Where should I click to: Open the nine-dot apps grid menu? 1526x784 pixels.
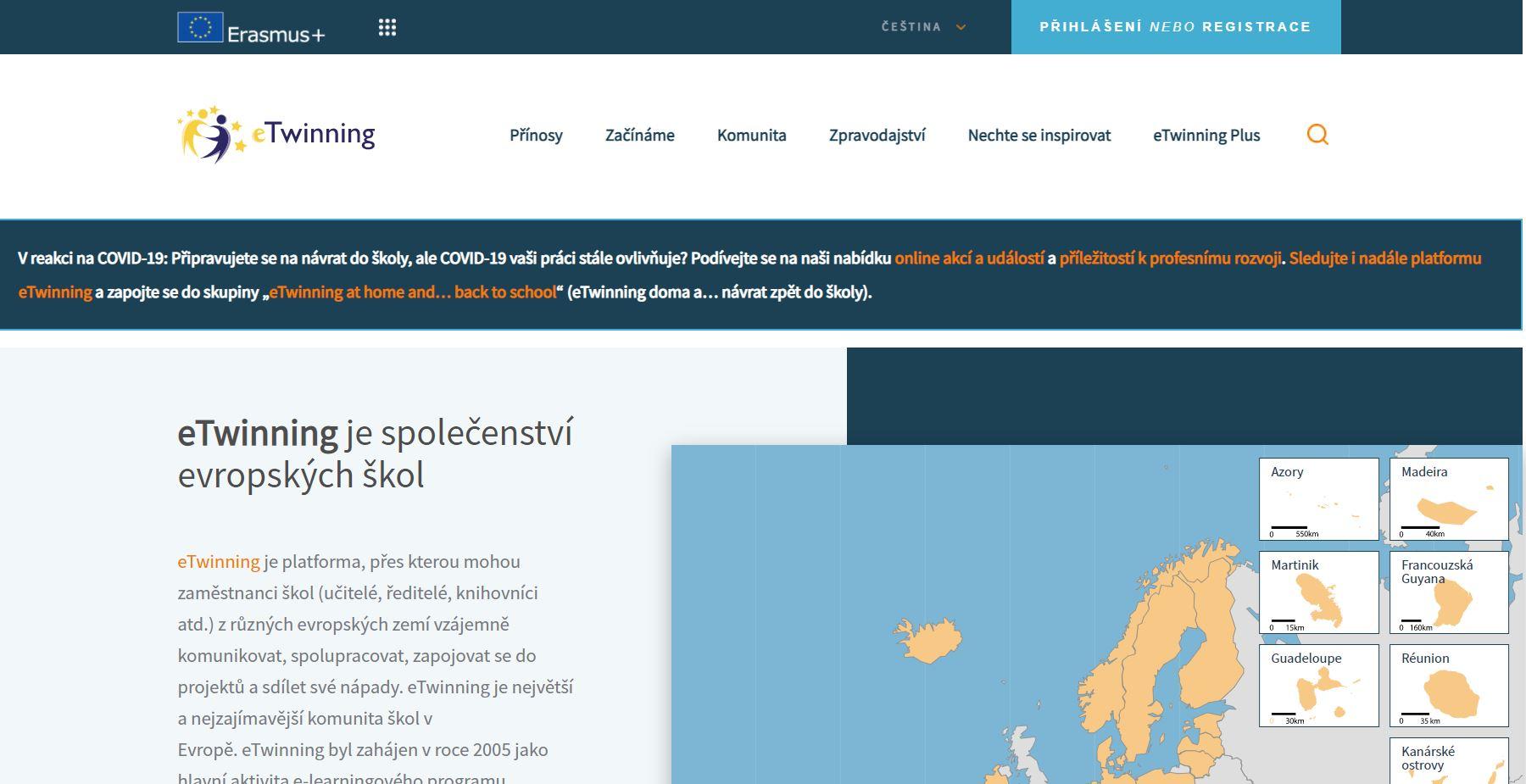[387, 28]
